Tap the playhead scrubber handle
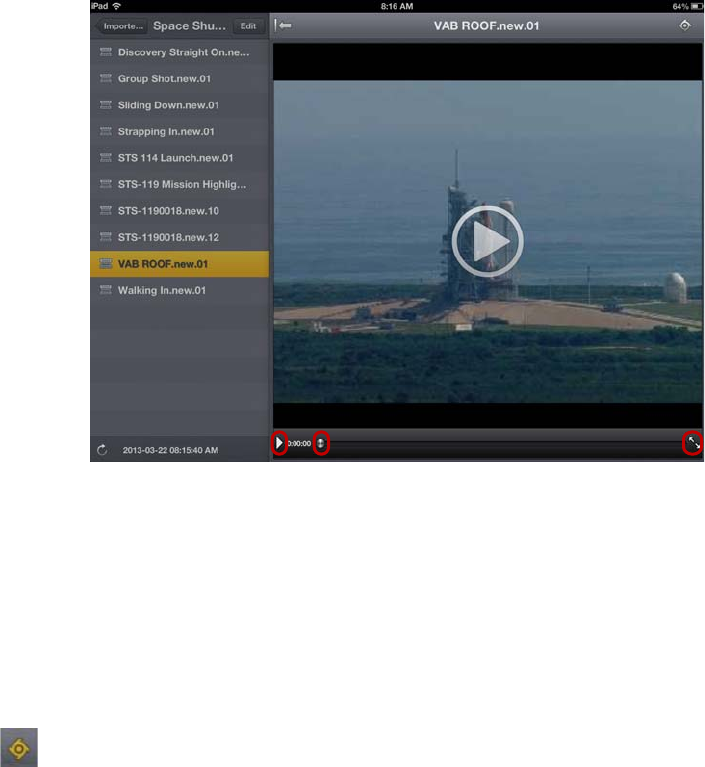This screenshot has height=767, width=705. click(320, 443)
